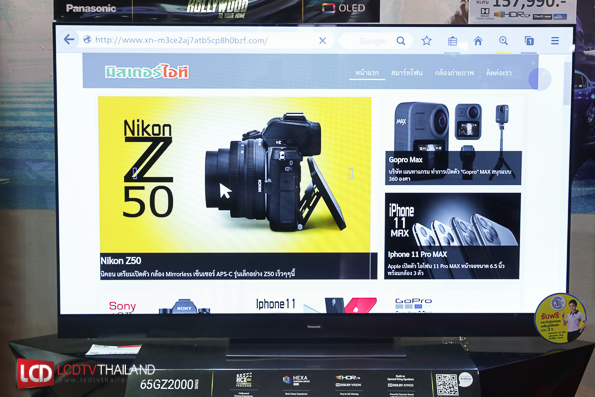Select the first navigation tab หน้าแรก
This screenshot has width=595, height=397.
click(x=367, y=72)
